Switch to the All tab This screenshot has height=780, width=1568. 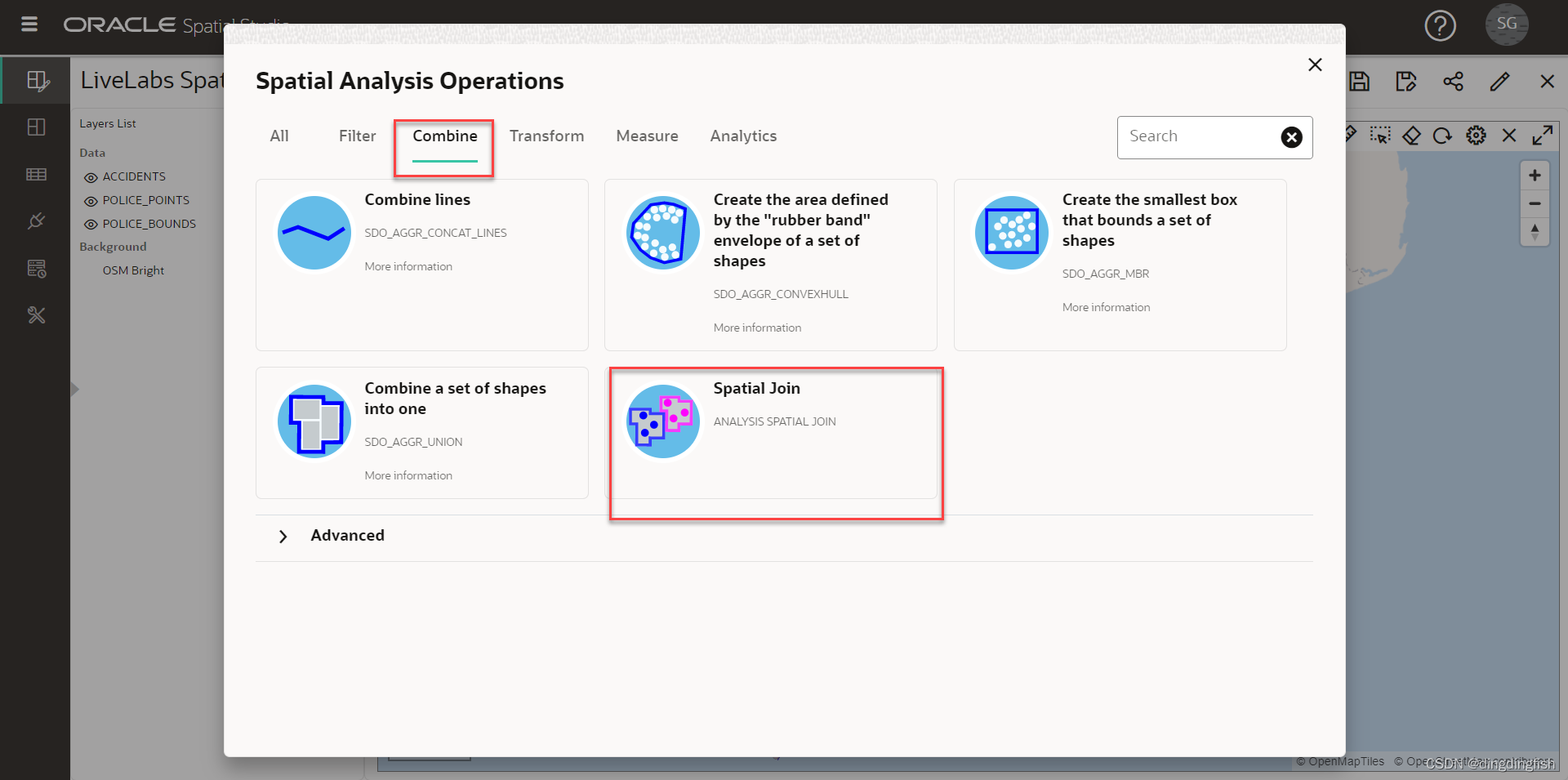pos(279,136)
